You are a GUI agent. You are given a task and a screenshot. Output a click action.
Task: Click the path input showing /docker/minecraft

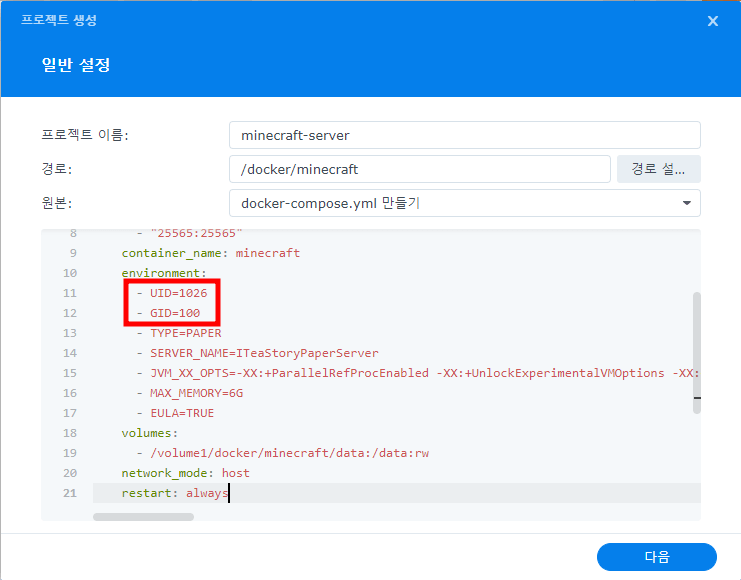(420, 169)
